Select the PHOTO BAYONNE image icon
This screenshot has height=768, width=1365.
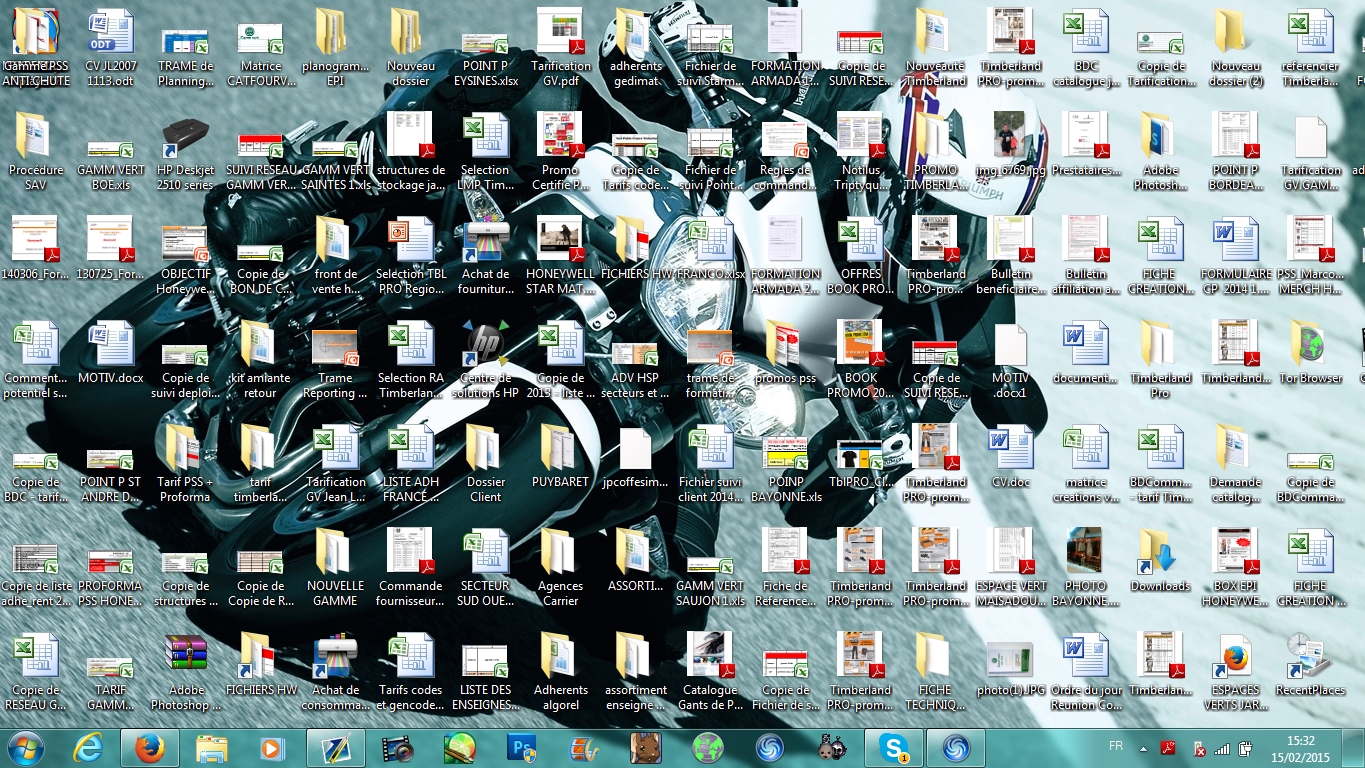click(x=1085, y=552)
